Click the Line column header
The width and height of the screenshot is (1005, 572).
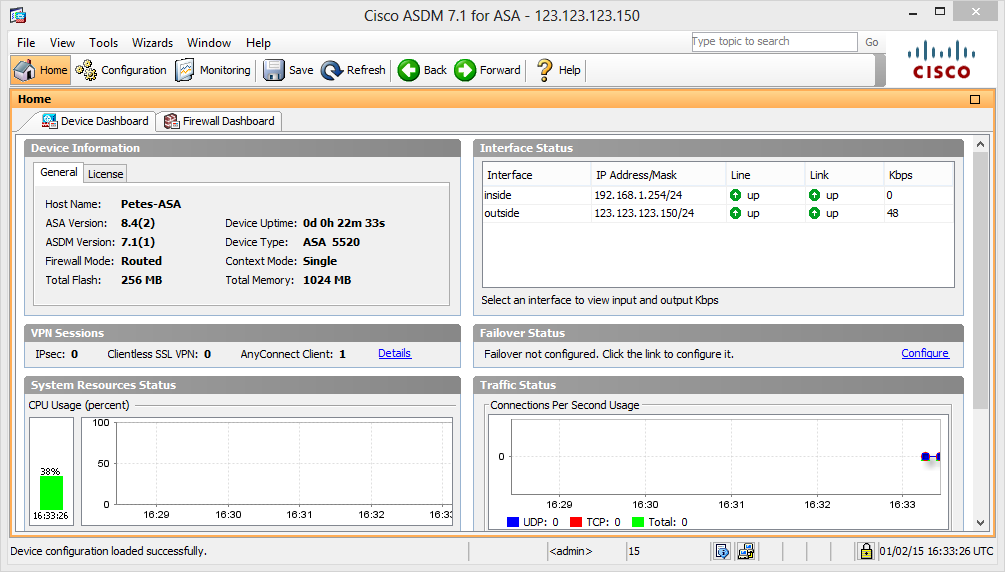pos(765,175)
